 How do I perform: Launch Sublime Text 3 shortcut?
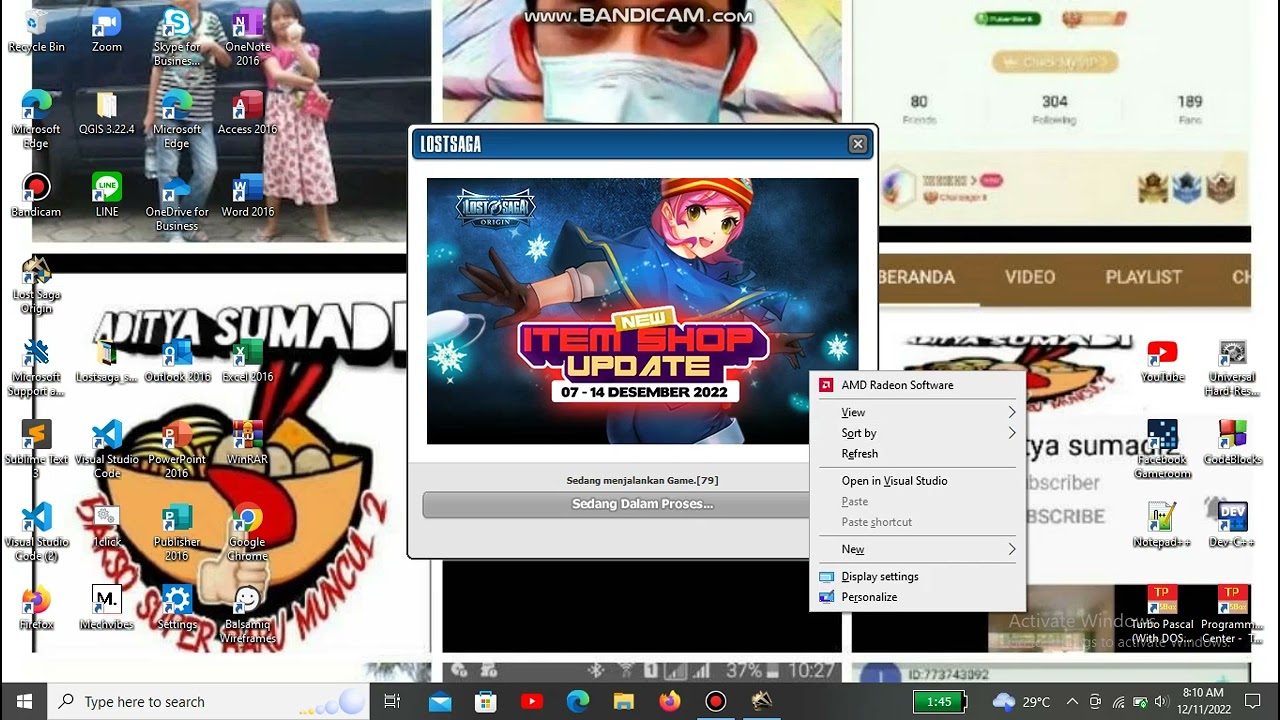pos(36,449)
